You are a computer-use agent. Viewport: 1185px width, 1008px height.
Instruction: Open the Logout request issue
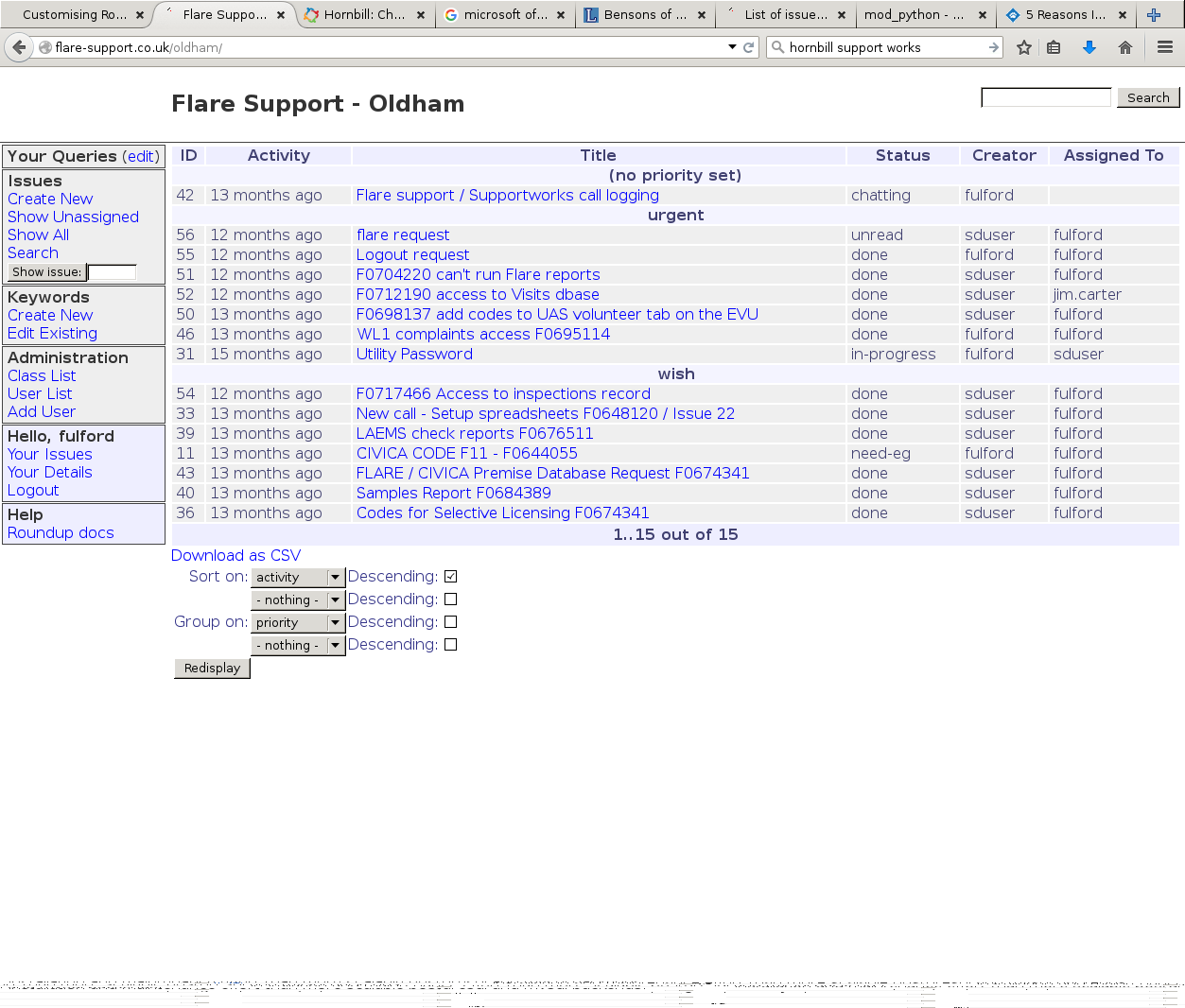coord(412,254)
